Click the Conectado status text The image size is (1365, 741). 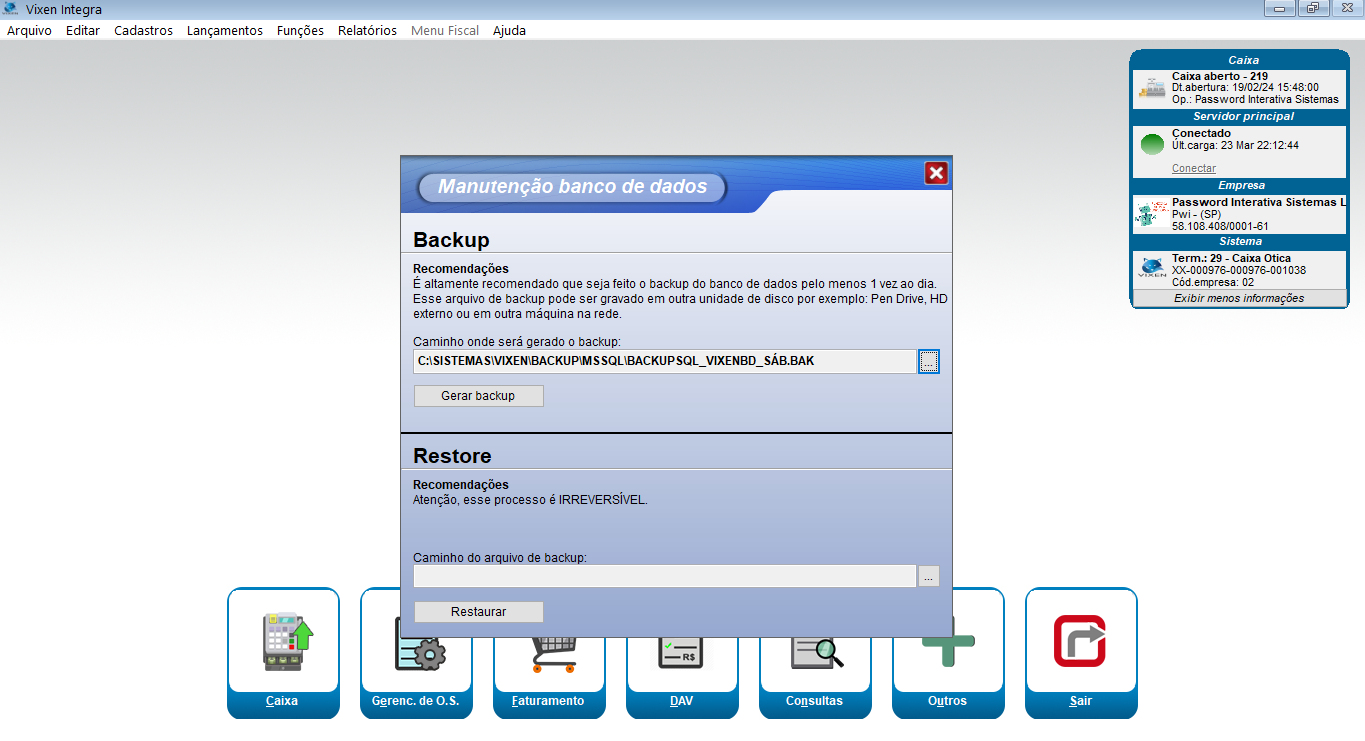(1202, 133)
